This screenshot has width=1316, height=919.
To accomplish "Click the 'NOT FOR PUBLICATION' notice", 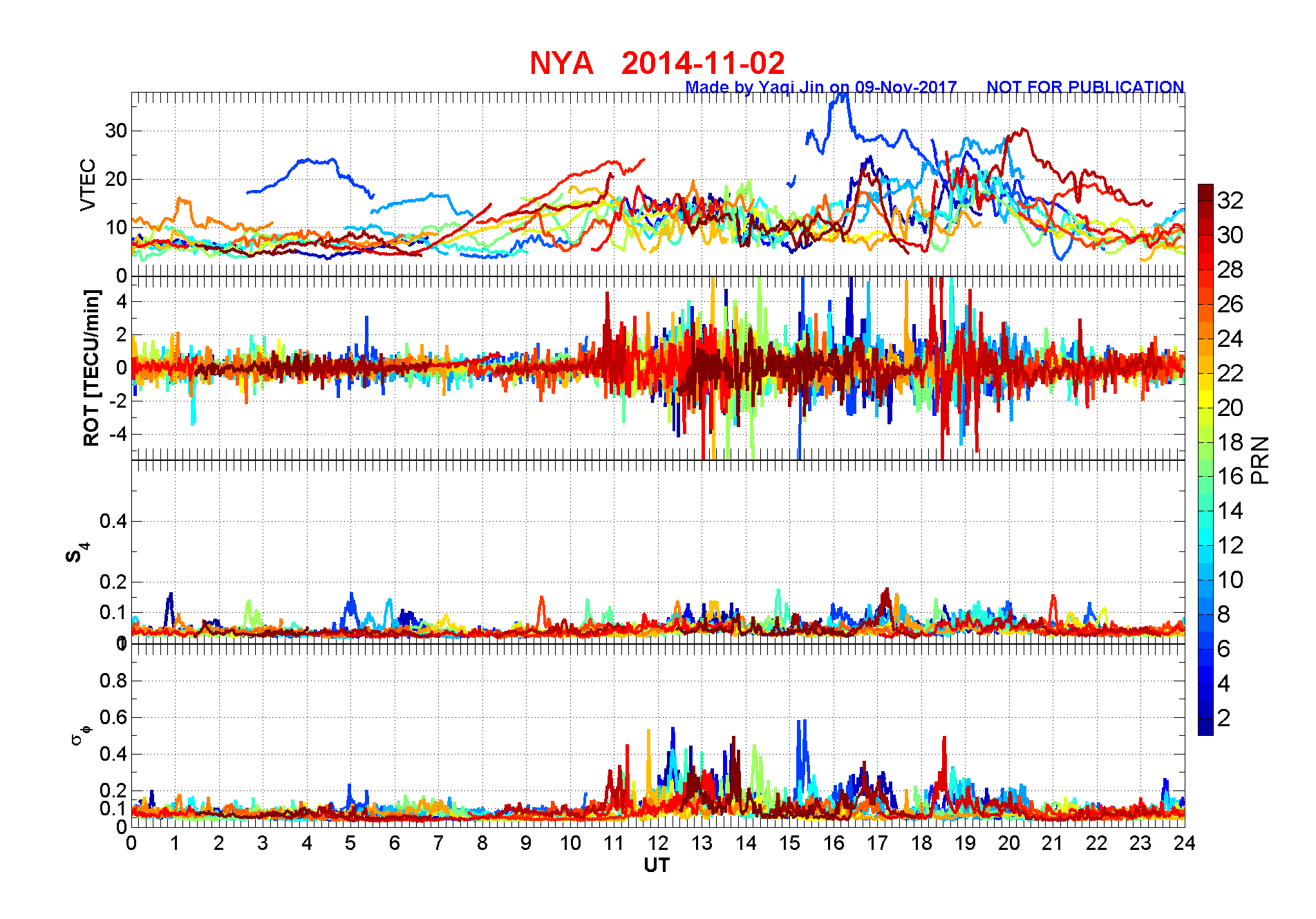I will click(x=1085, y=87).
